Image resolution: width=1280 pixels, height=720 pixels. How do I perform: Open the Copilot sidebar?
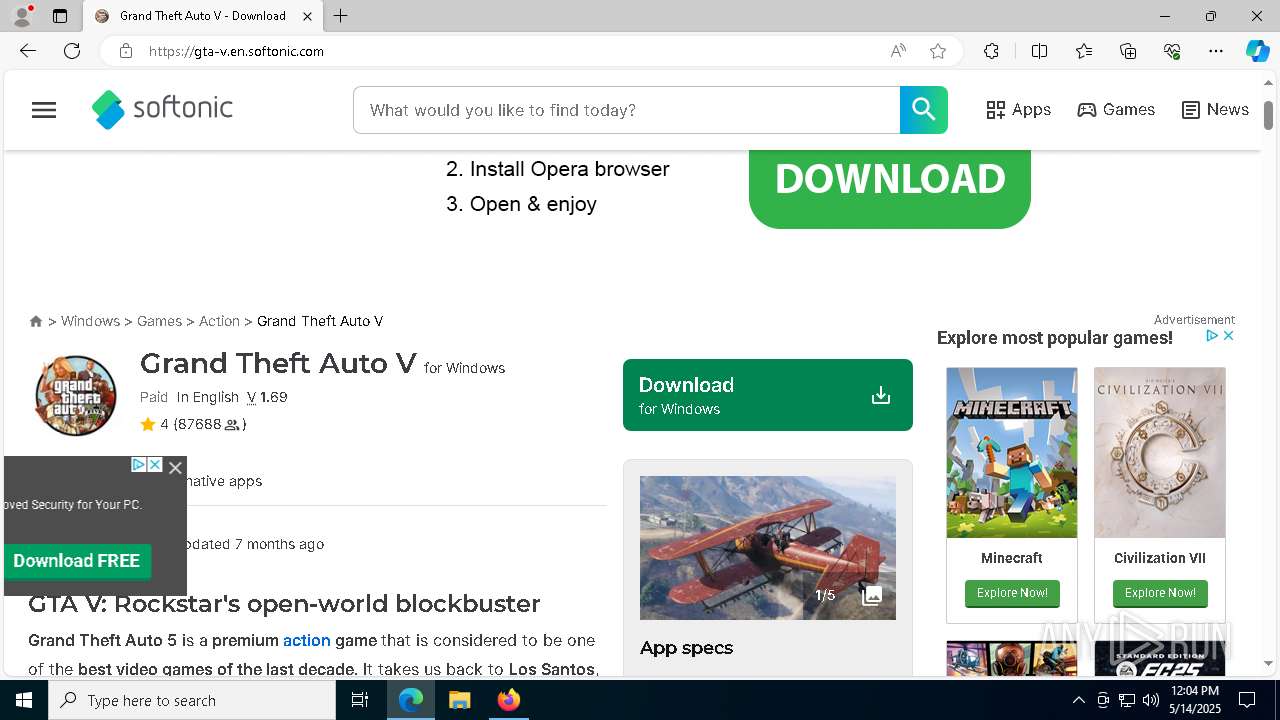[x=1258, y=51]
